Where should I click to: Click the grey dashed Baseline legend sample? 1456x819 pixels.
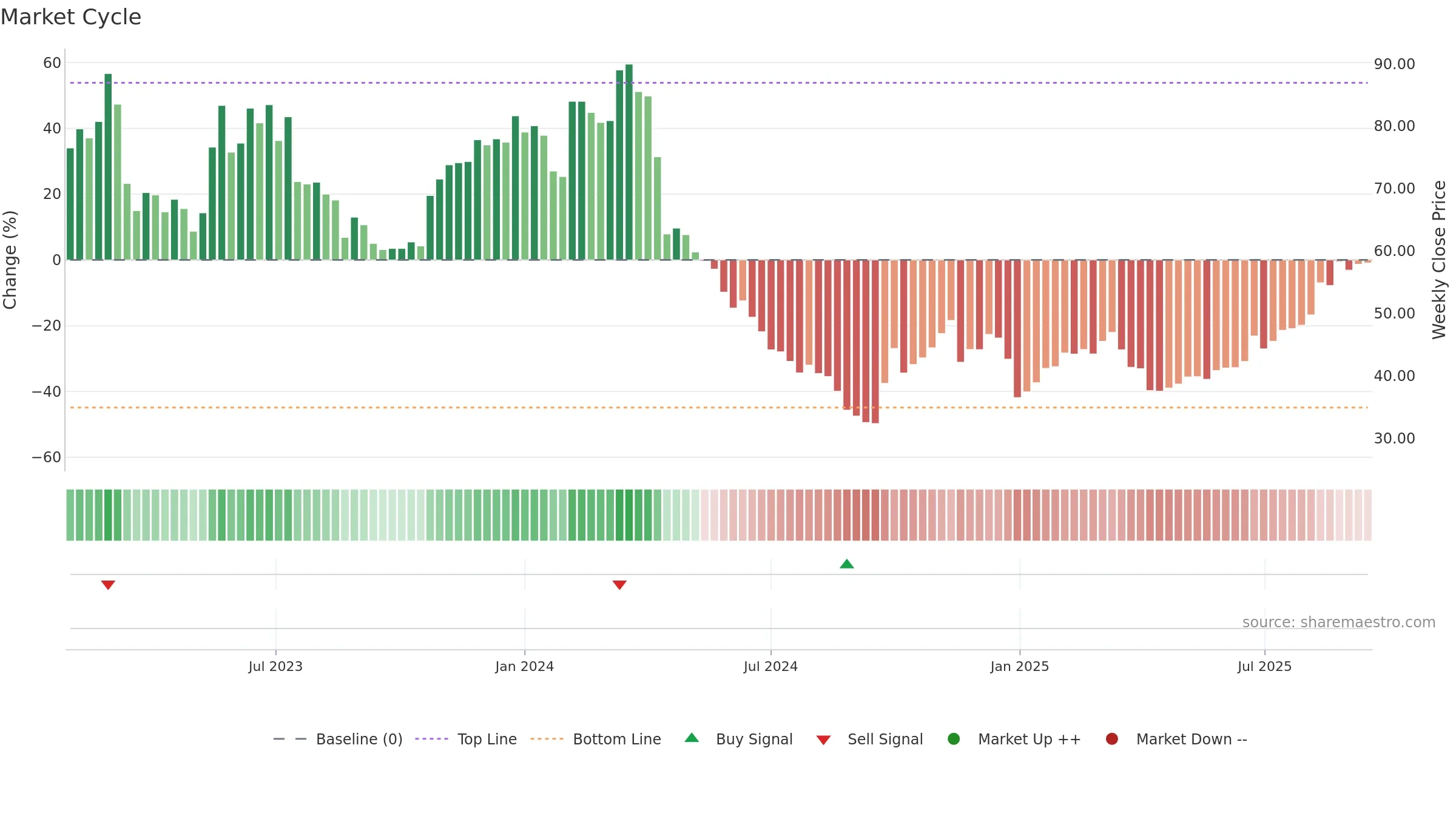click(x=290, y=739)
